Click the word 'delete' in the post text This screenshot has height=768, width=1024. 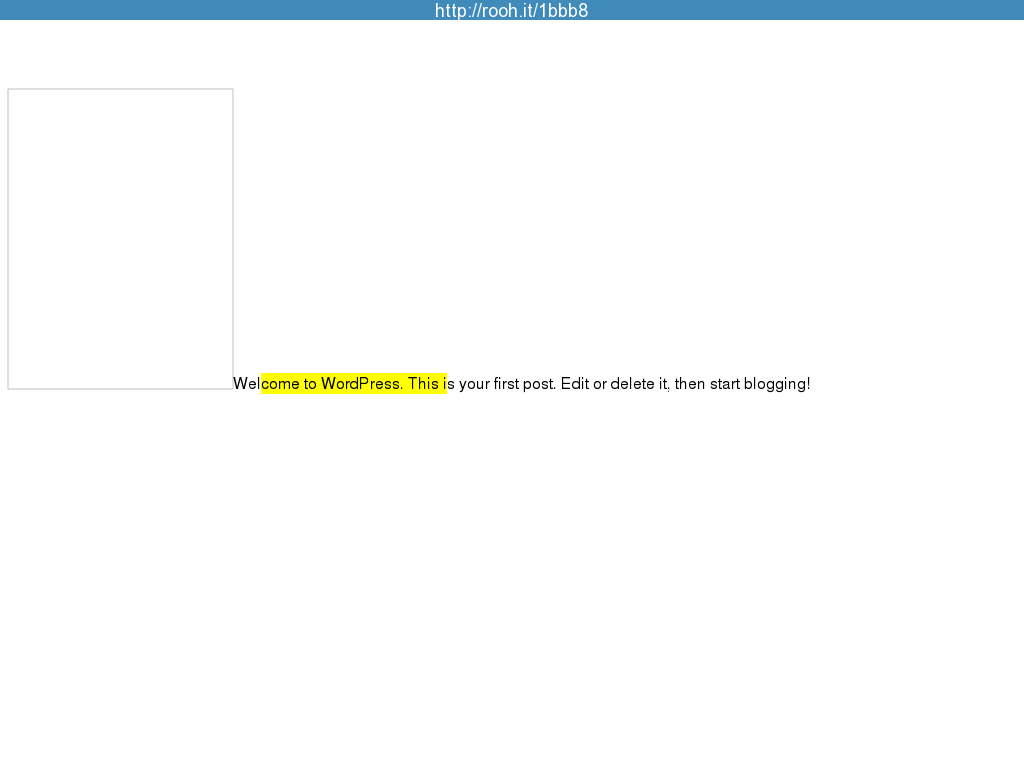pyautogui.click(x=632, y=384)
